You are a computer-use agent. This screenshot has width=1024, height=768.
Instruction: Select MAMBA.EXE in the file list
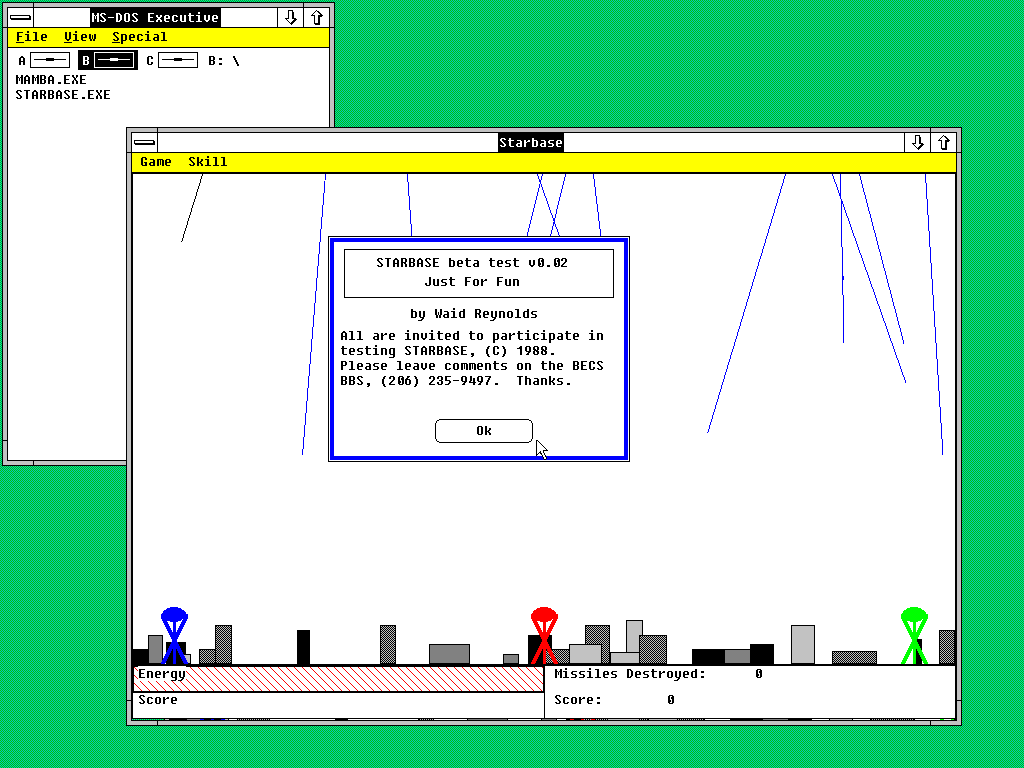point(51,80)
